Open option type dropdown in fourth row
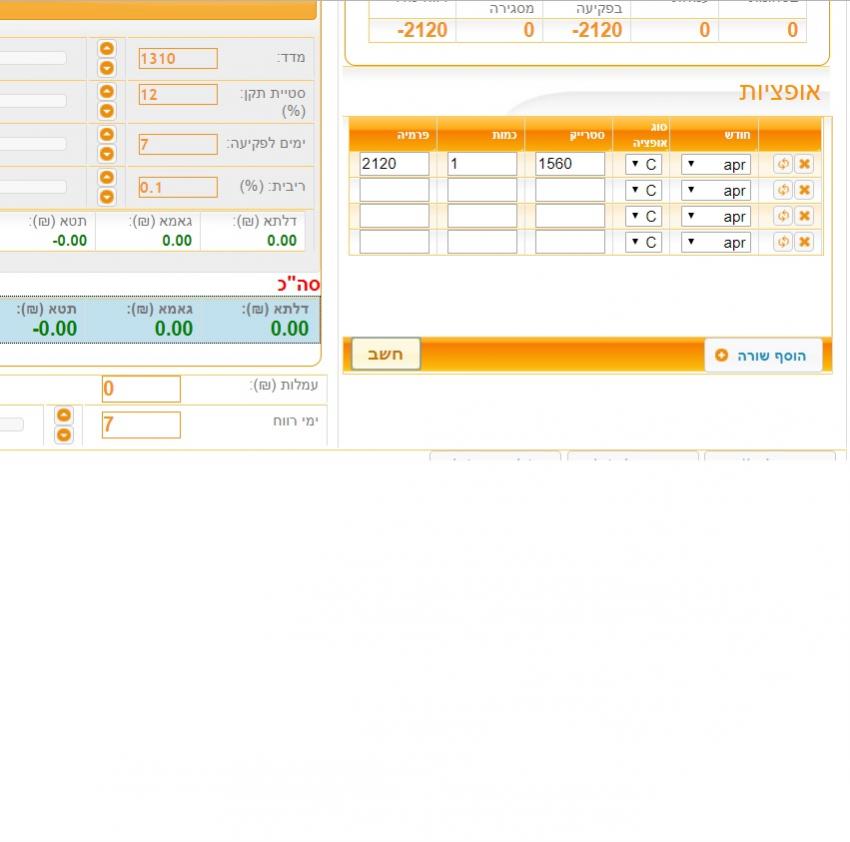 644,242
